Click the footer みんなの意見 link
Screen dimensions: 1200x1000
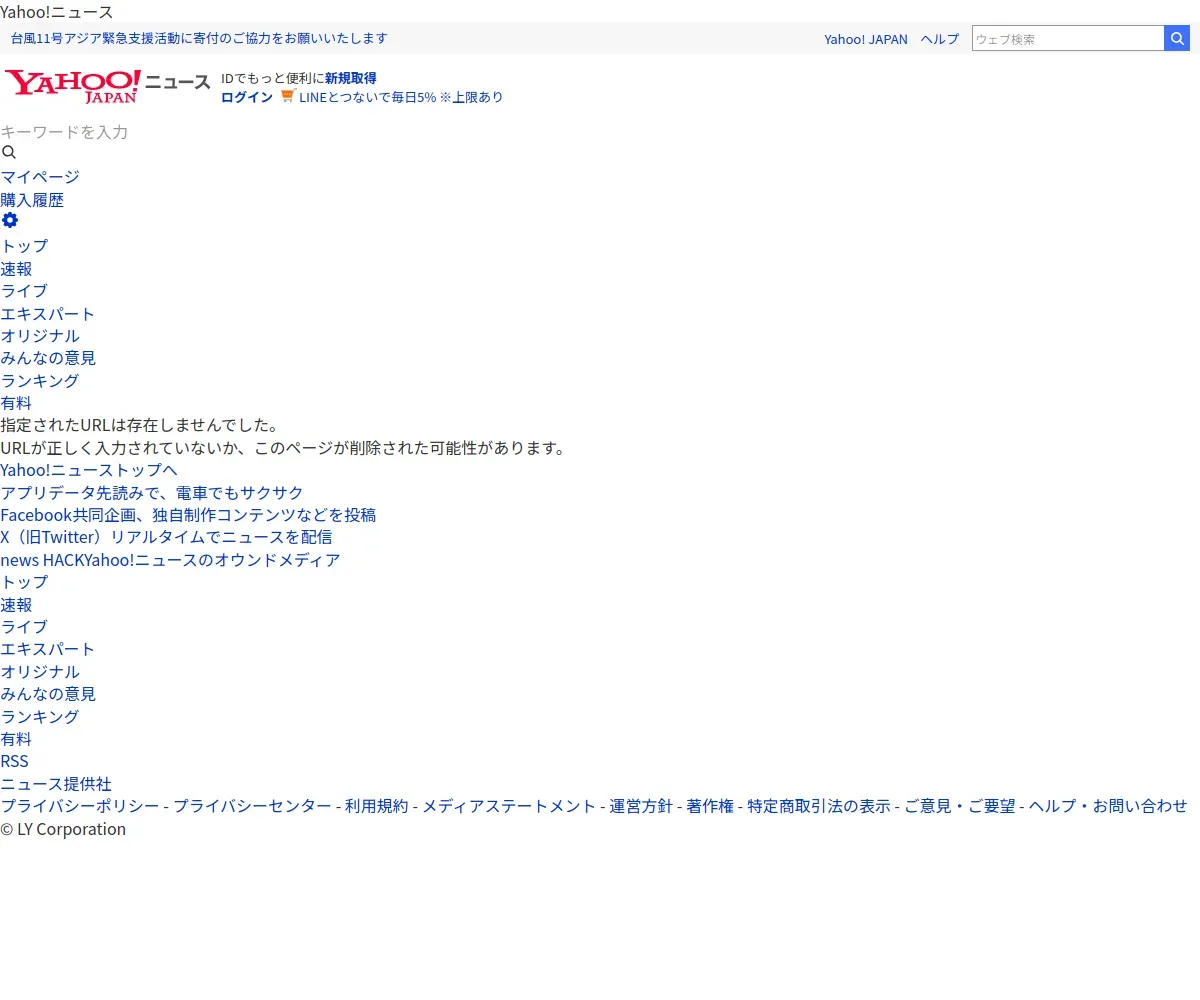pos(48,694)
